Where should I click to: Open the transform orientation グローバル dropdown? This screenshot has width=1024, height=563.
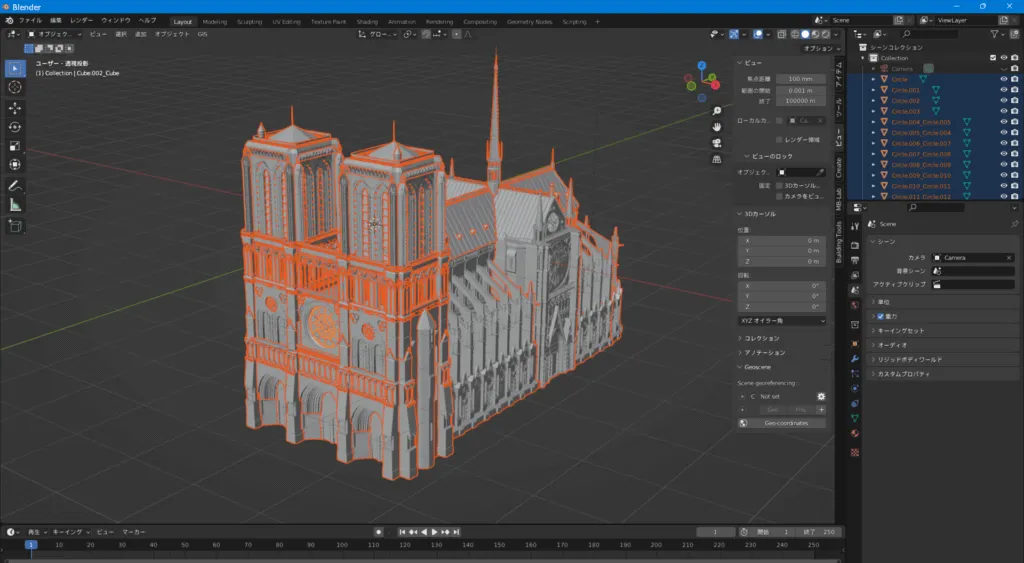377,34
